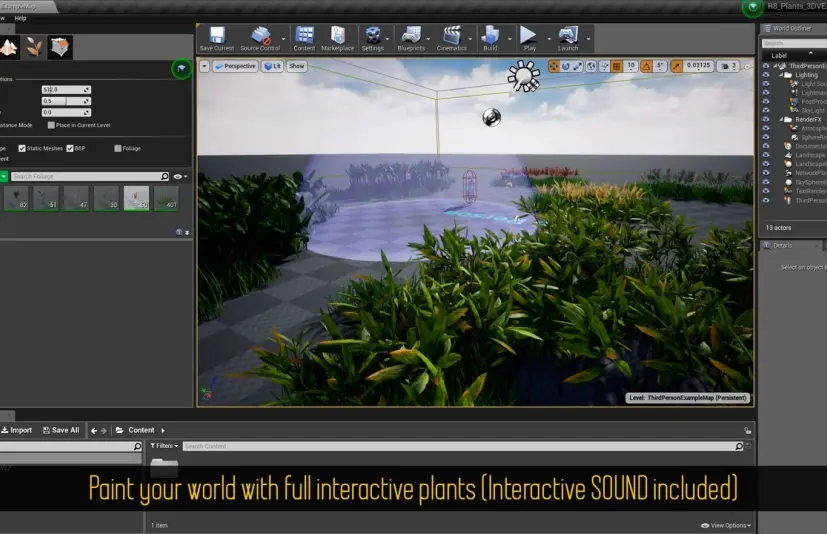Click the world coordinate system globe icon
The height and width of the screenshot is (534, 827).
tap(591, 66)
